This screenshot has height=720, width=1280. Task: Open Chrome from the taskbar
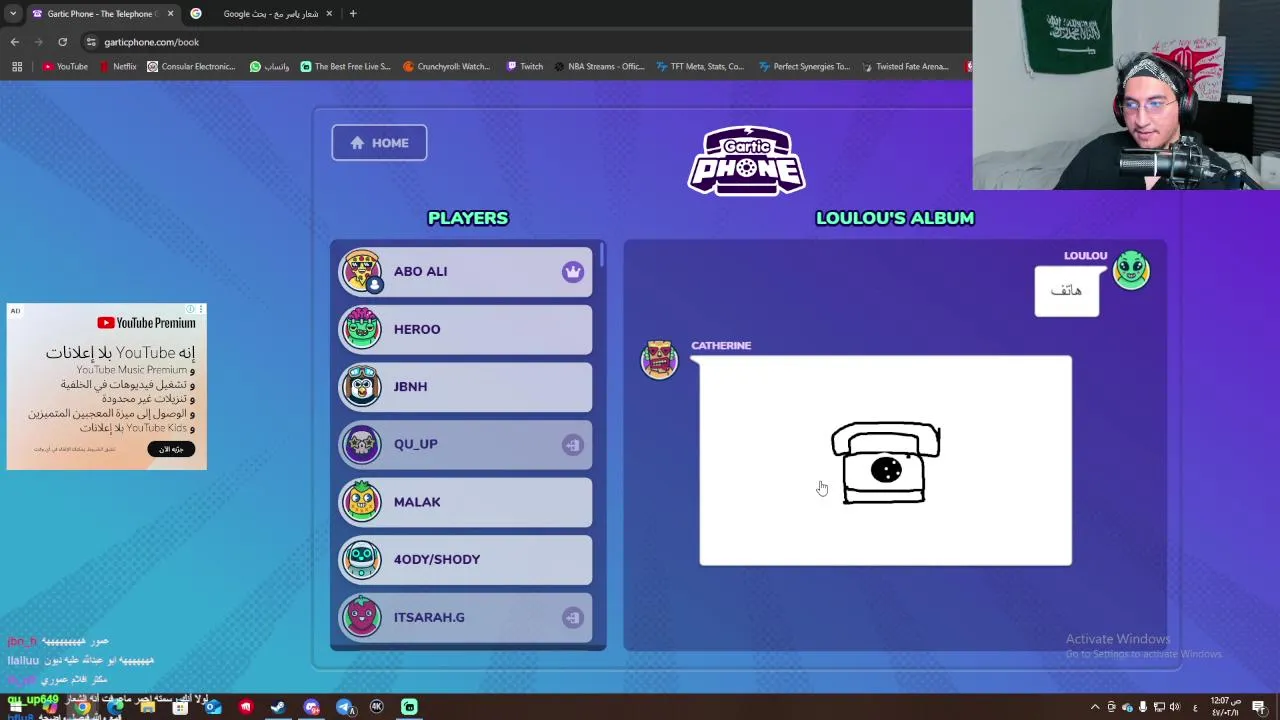click(x=82, y=707)
